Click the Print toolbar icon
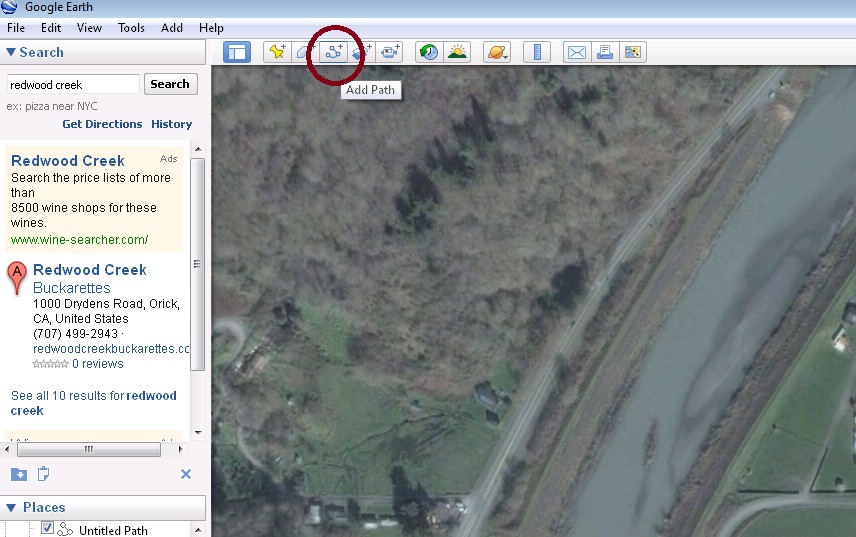 tap(604, 52)
